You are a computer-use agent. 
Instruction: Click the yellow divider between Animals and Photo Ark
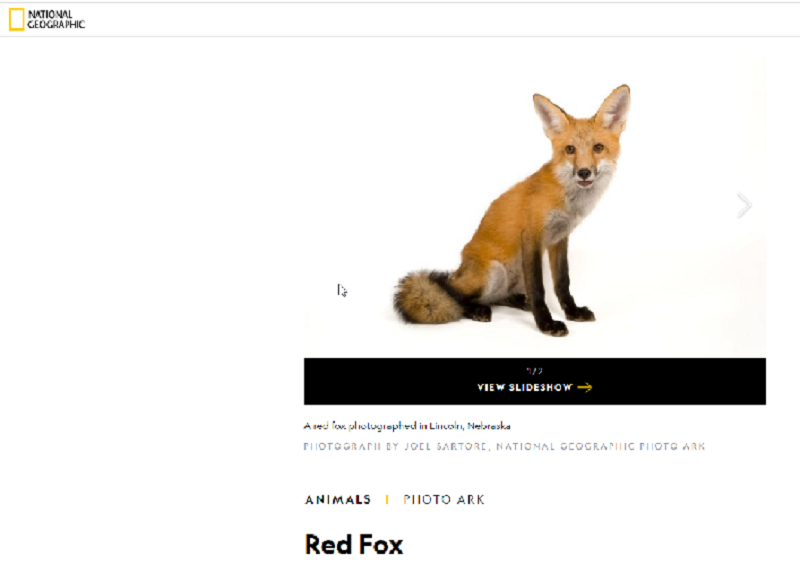[387, 500]
